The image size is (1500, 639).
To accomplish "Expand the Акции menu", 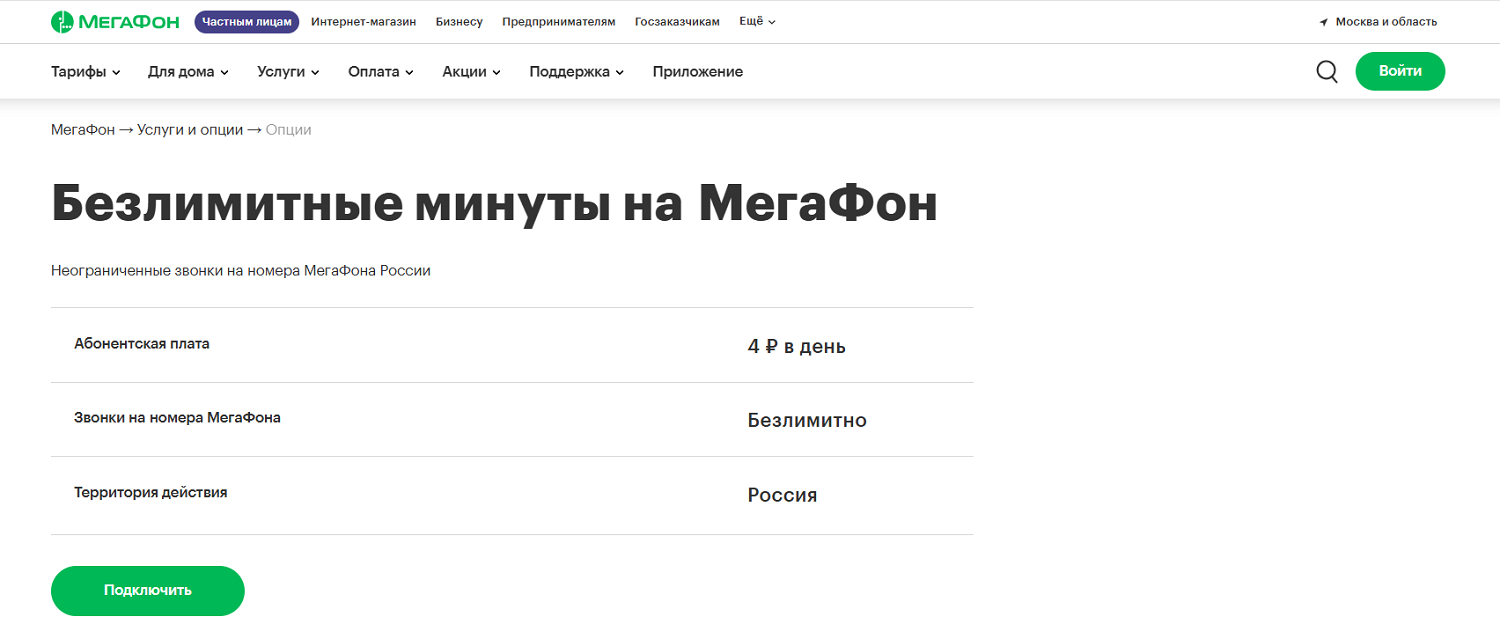I will 472,72.
